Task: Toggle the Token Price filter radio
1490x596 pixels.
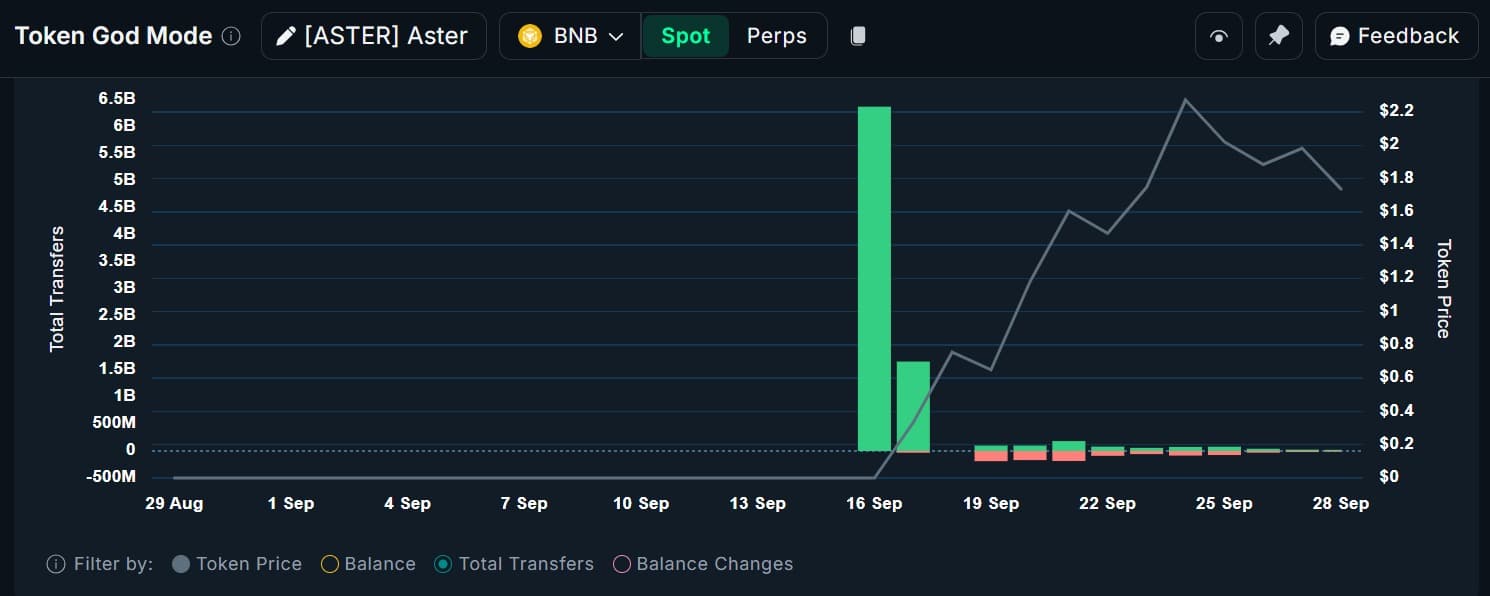Action: click(181, 564)
